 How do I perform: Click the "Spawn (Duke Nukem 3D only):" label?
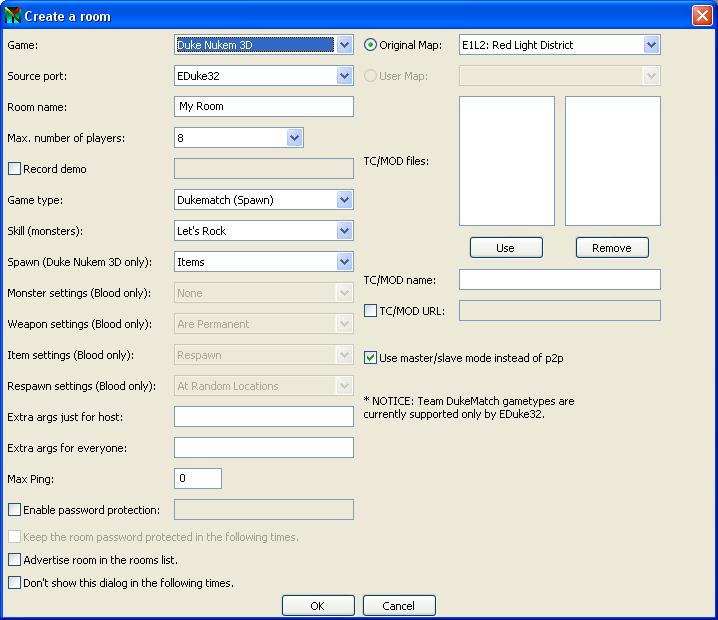point(80,262)
